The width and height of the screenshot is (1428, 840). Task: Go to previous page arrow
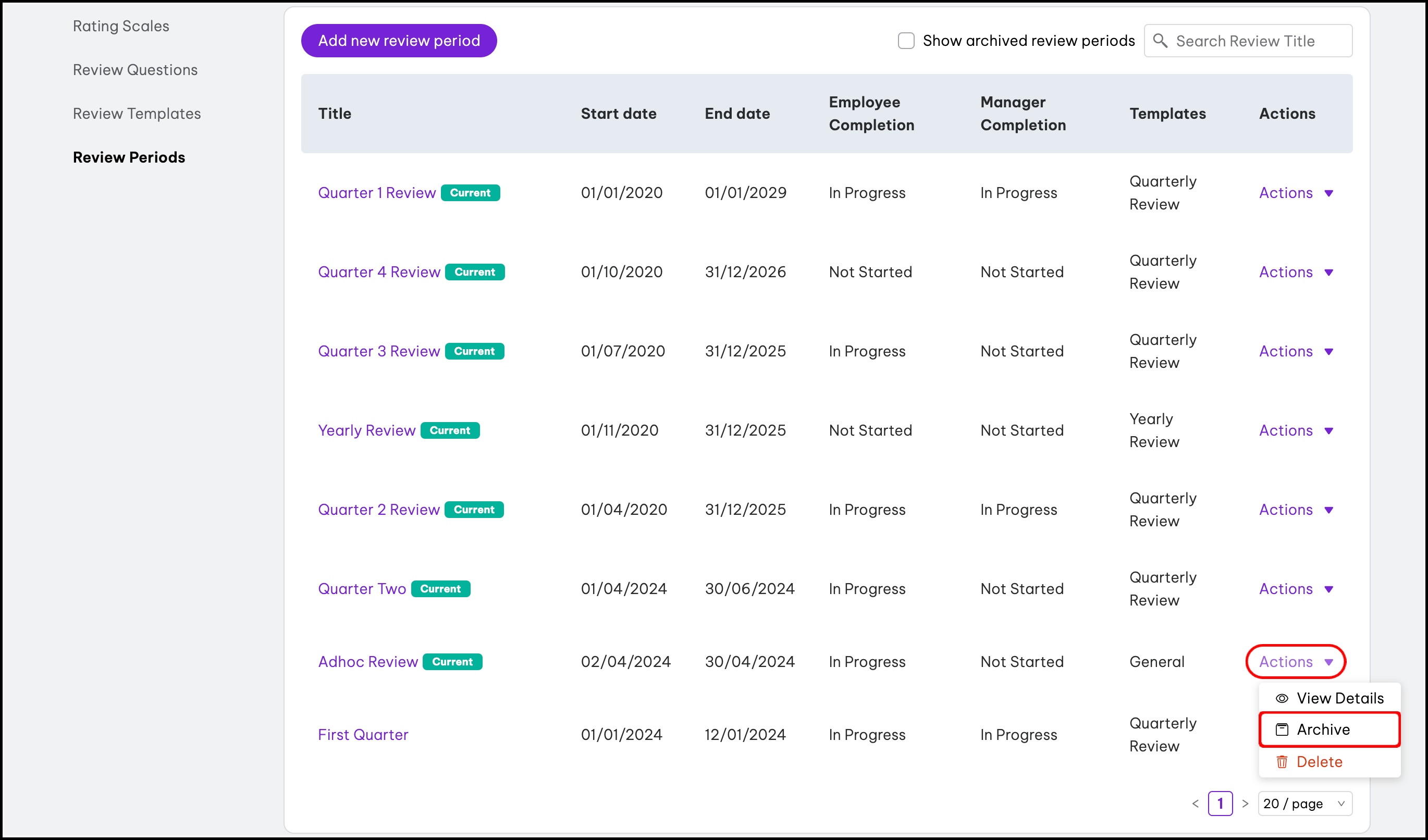1195,804
